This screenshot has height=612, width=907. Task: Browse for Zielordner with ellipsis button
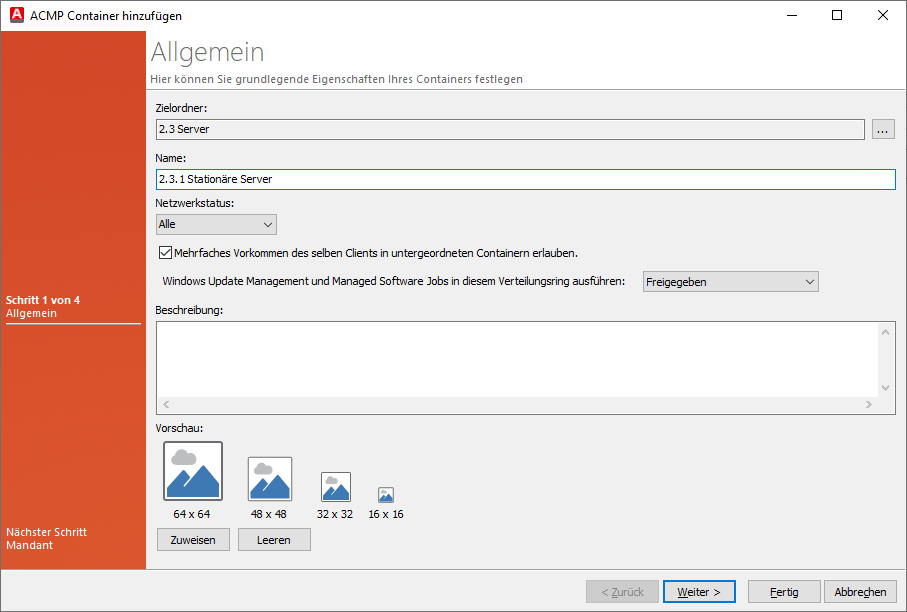[883, 129]
